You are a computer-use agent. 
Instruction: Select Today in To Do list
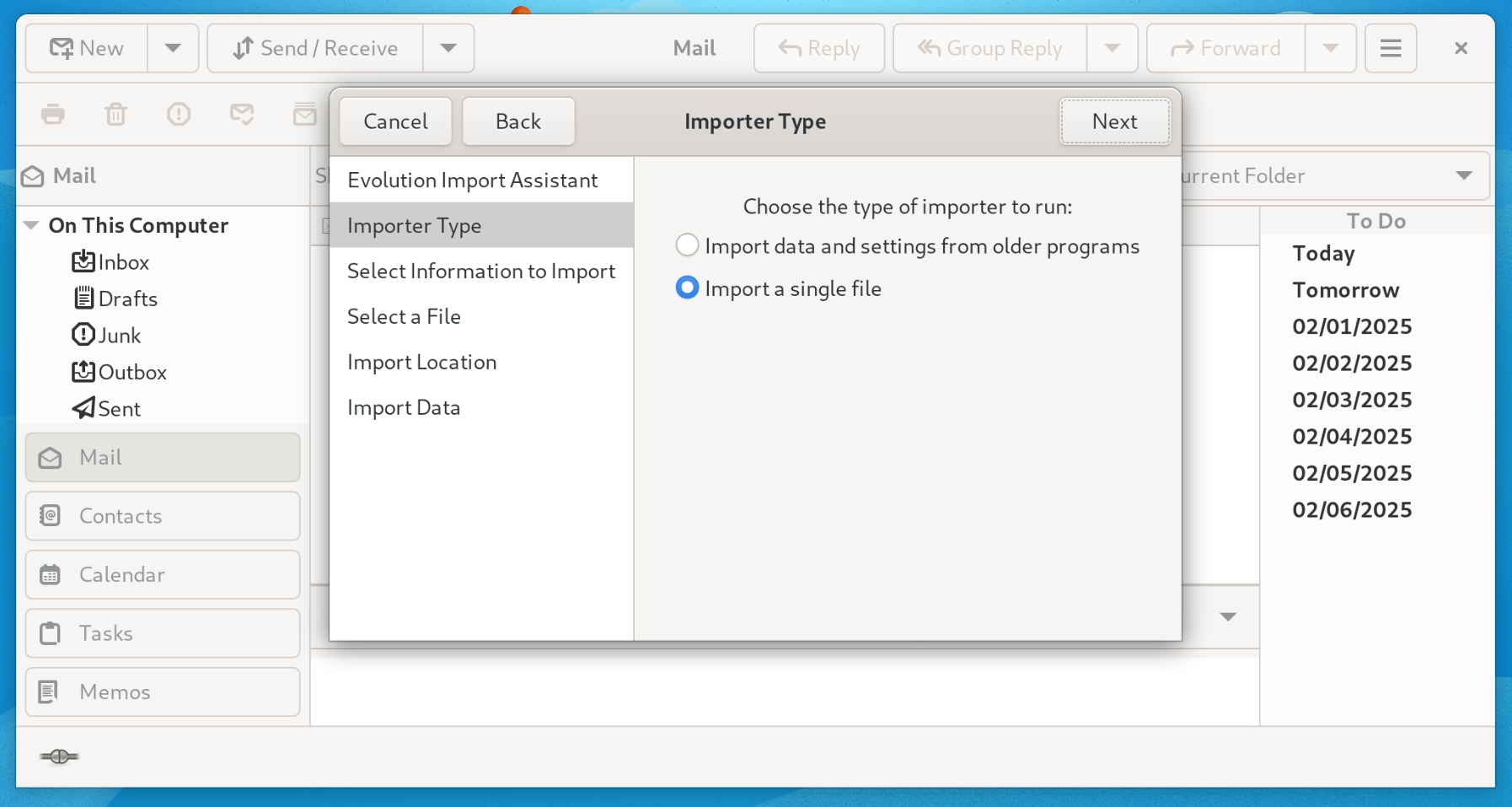1323,253
